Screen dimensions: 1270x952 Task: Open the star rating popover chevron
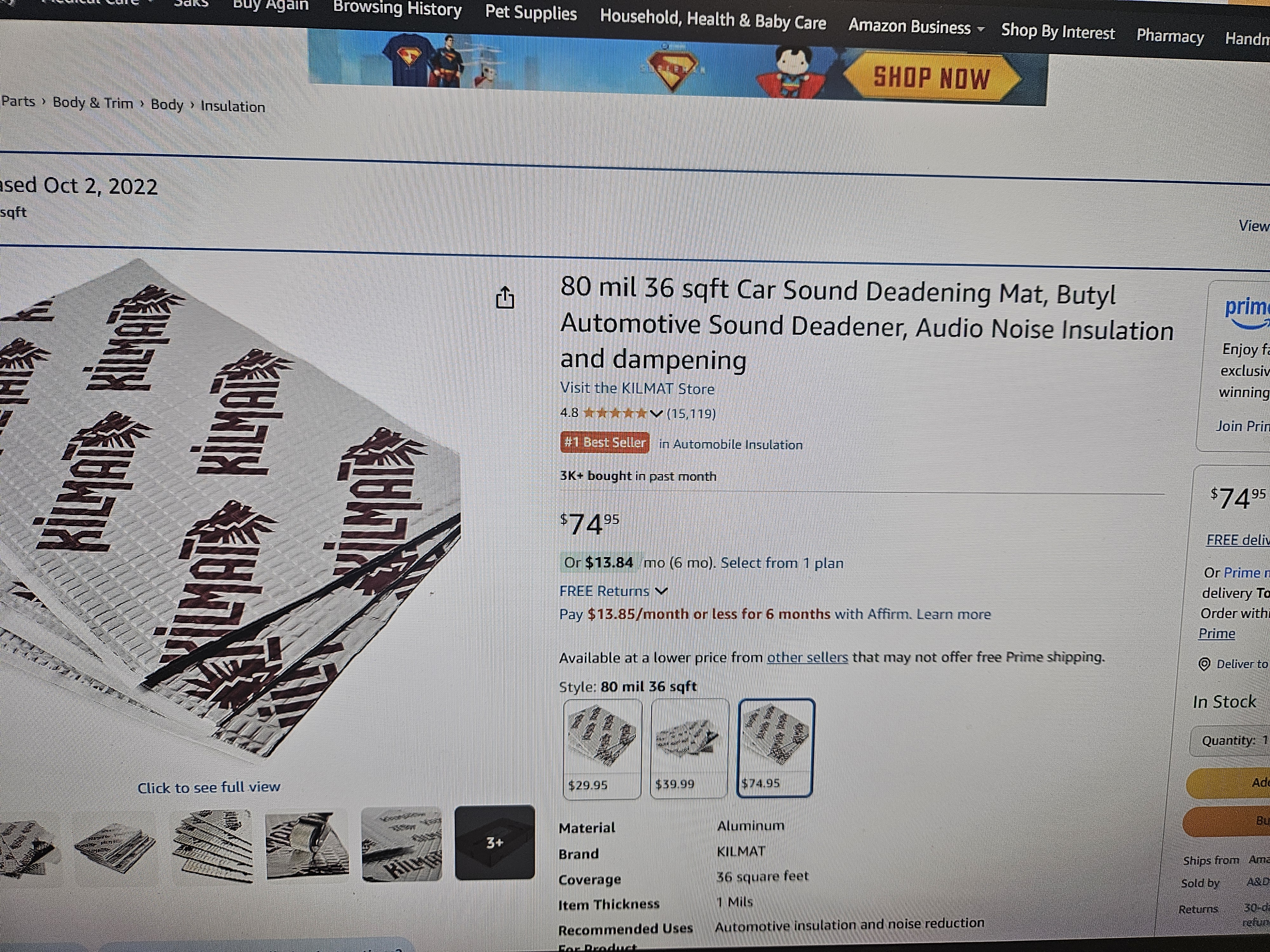coord(656,414)
